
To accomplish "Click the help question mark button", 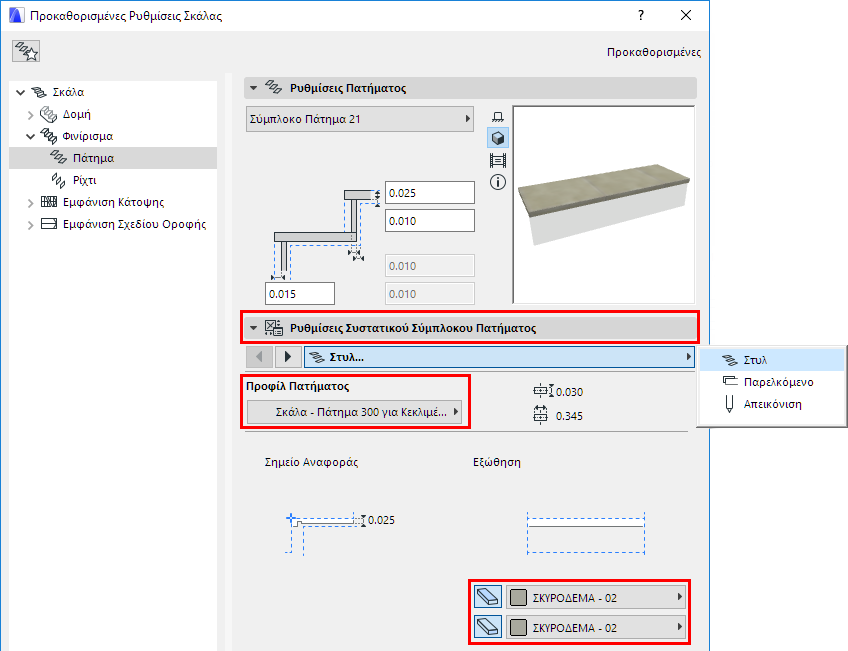I will (641, 15).
